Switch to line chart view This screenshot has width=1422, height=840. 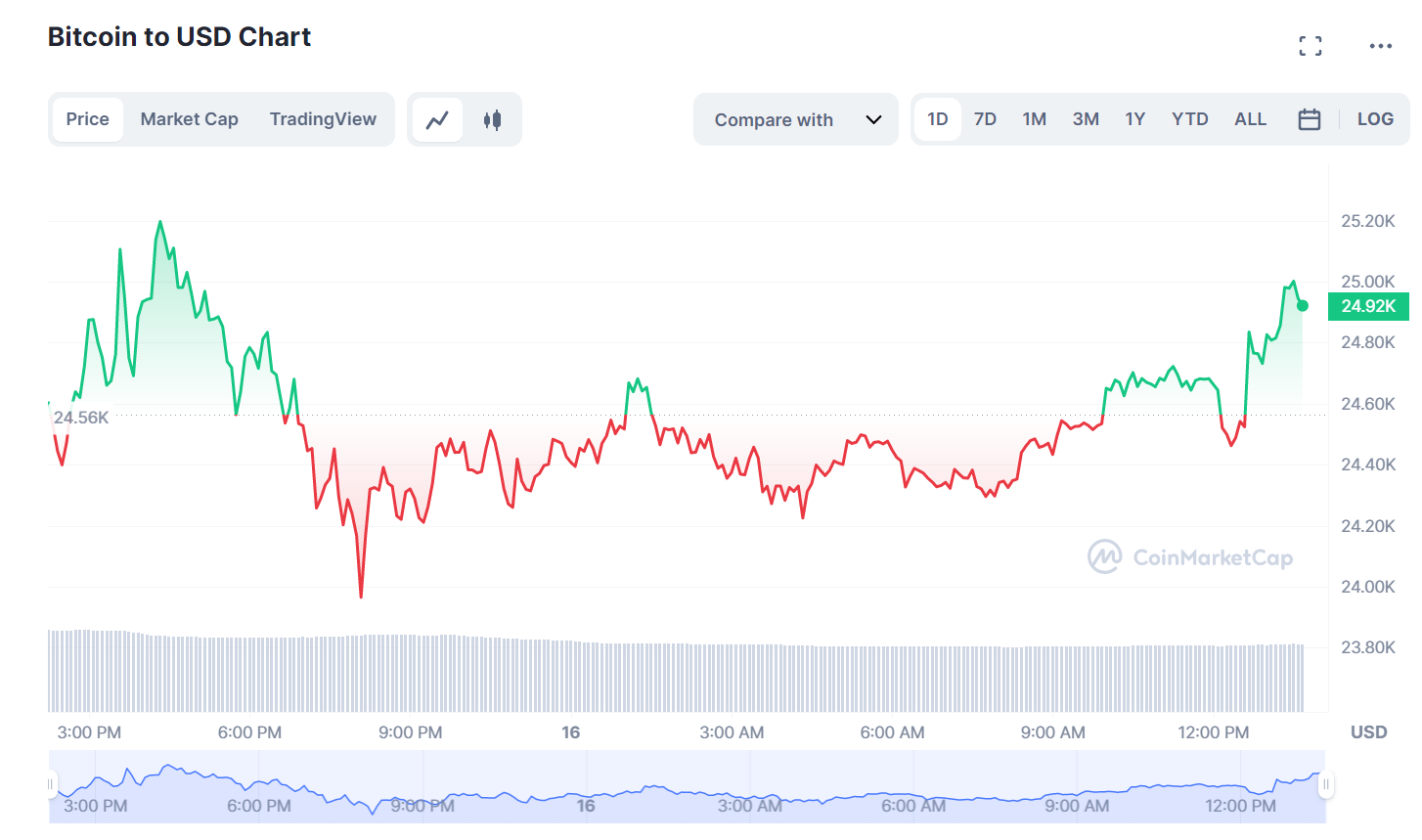click(x=437, y=119)
